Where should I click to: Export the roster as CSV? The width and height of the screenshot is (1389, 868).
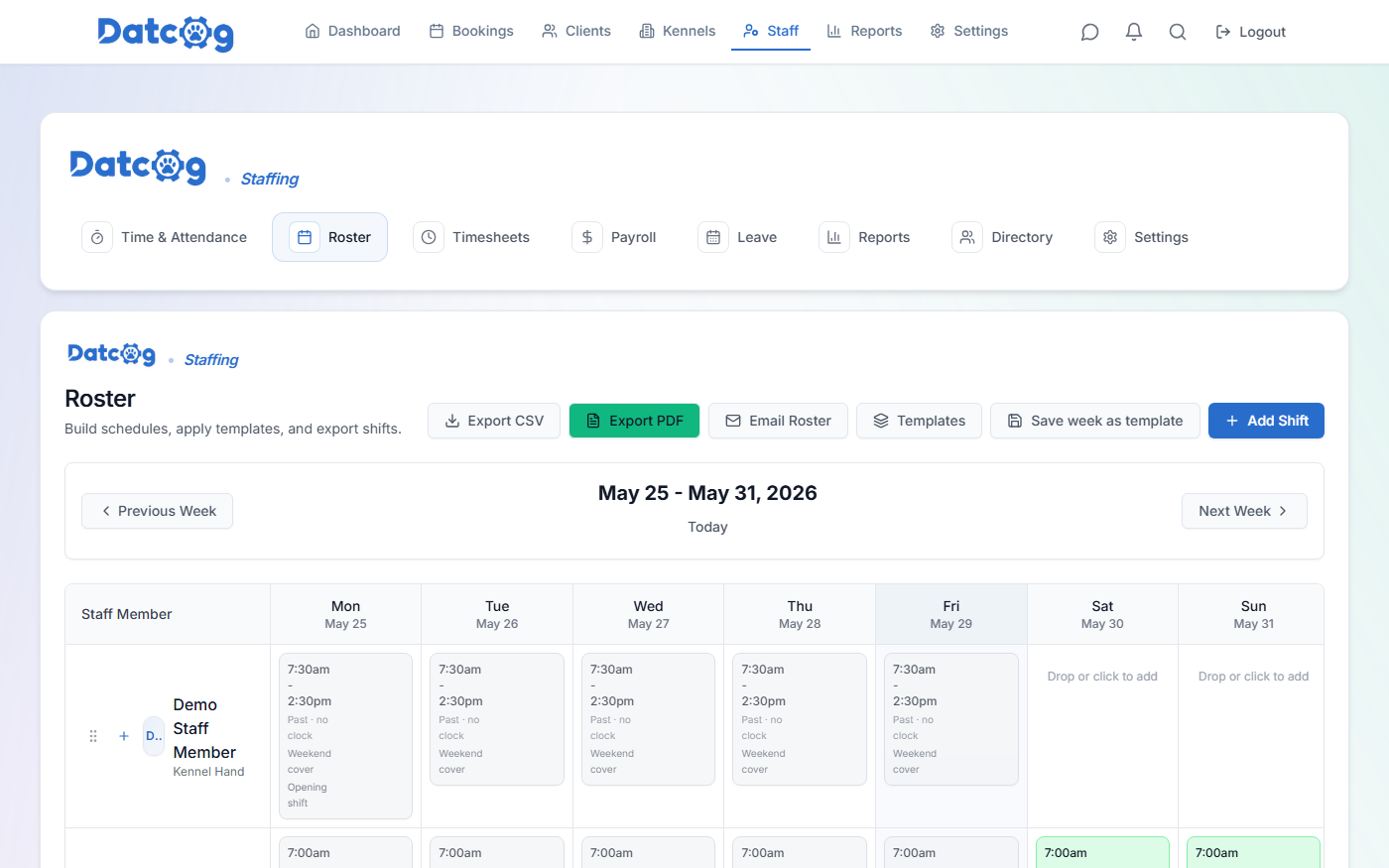point(494,421)
